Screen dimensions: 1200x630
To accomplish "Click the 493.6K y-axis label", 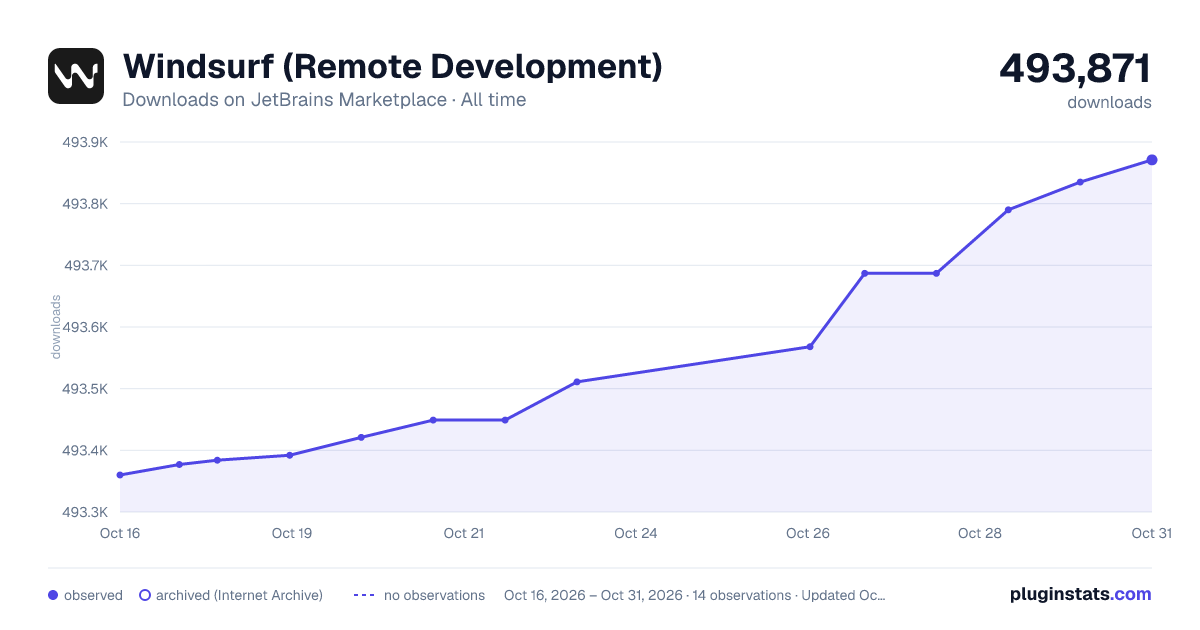I will click(x=85, y=327).
